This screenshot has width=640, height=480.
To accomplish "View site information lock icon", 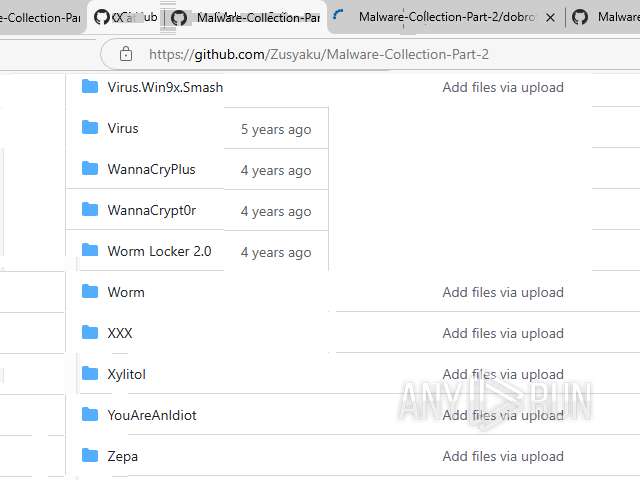I will point(126,54).
